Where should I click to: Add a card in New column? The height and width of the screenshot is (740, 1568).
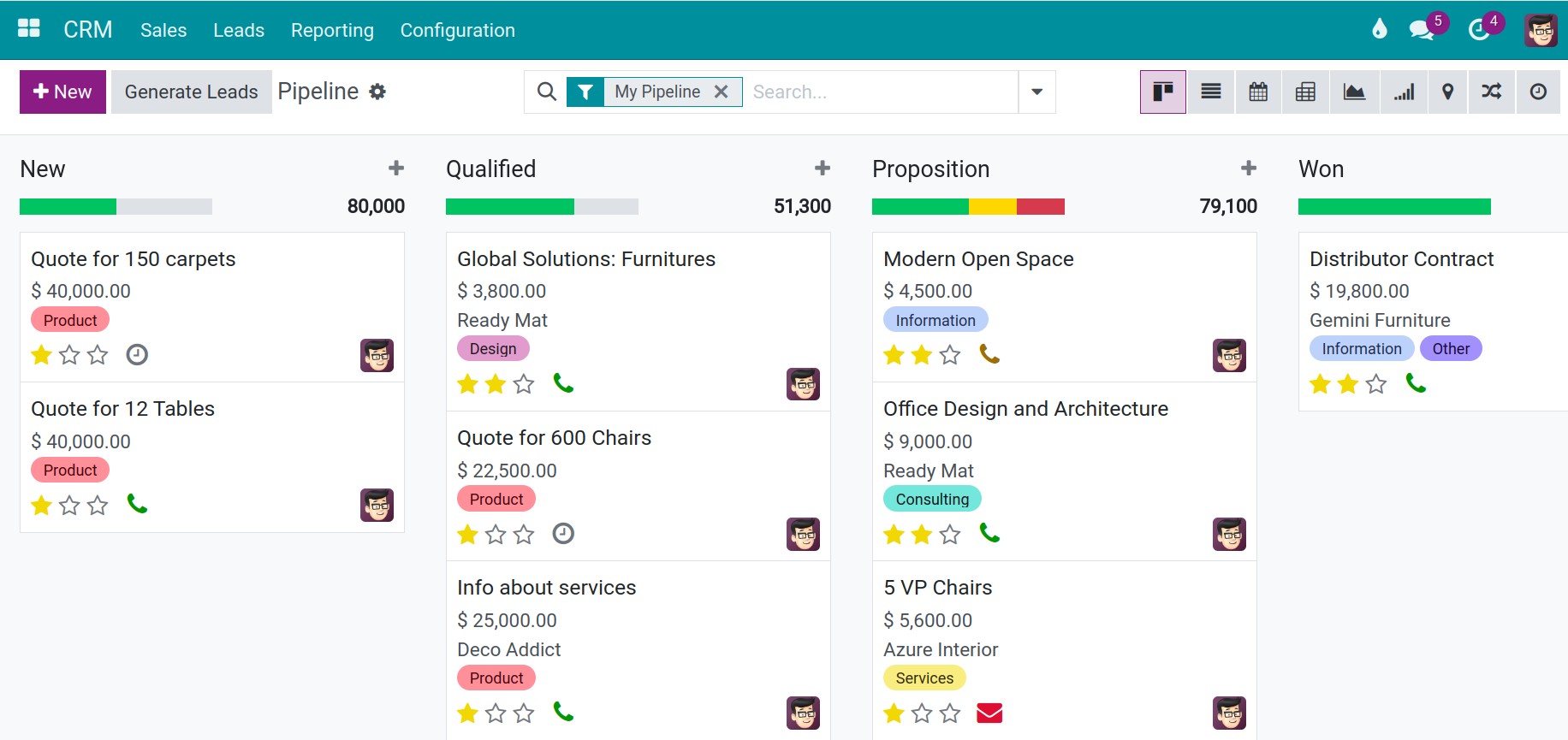(x=396, y=168)
